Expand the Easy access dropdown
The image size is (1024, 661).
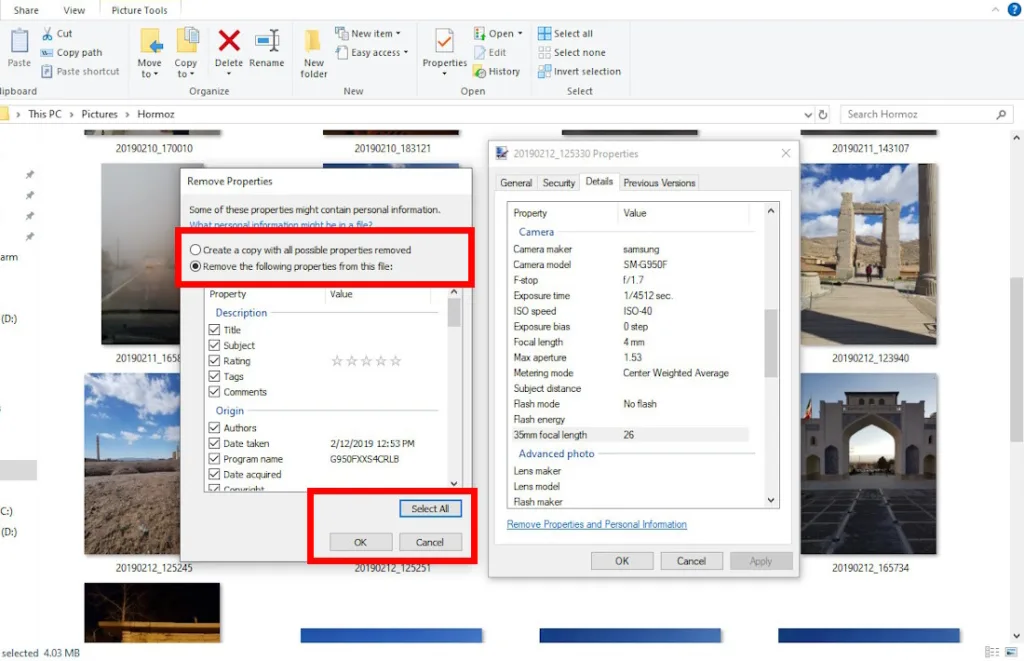click(x=379, y=53)
